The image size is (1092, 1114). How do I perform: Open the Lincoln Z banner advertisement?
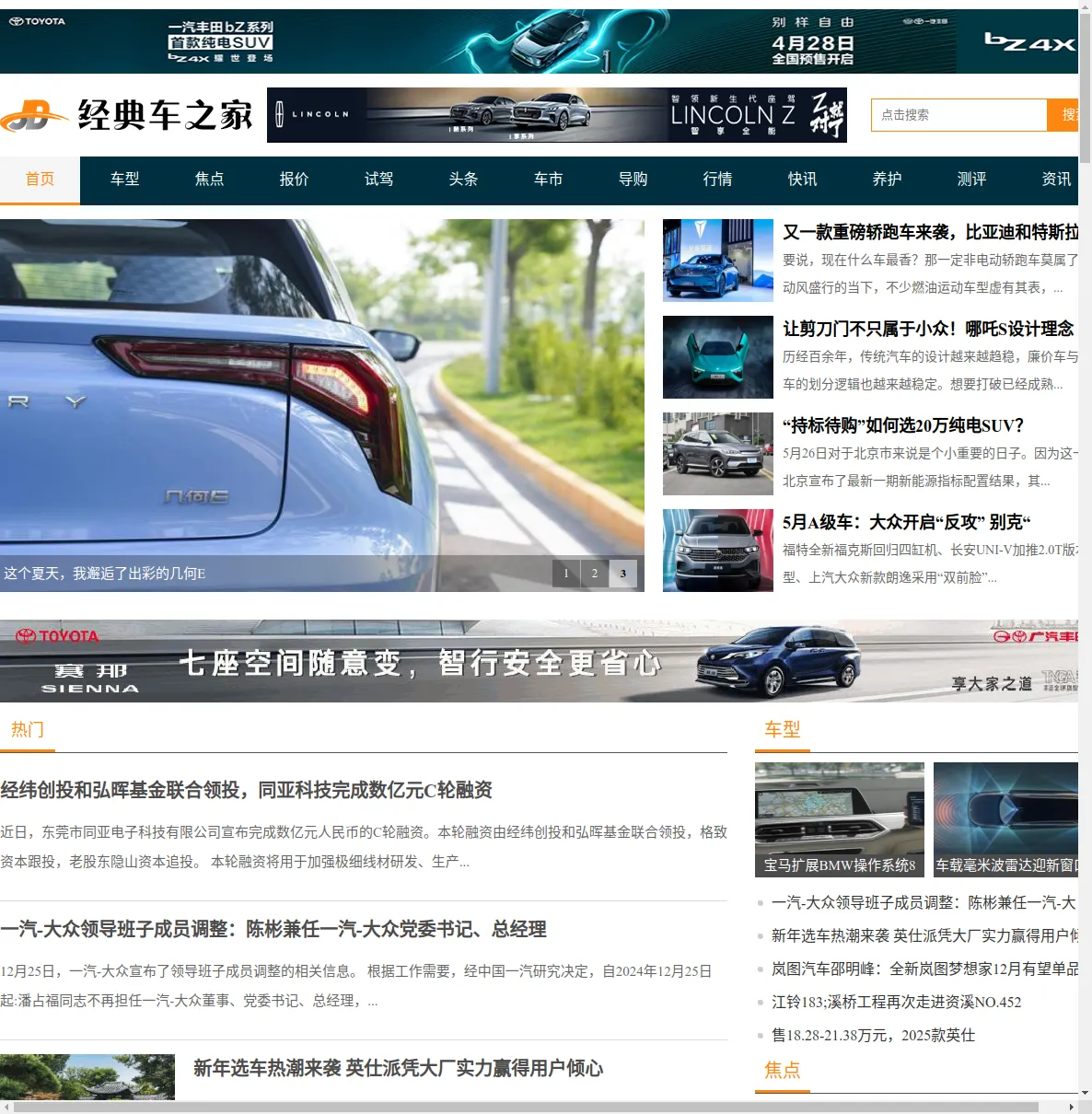coord(557,115)
